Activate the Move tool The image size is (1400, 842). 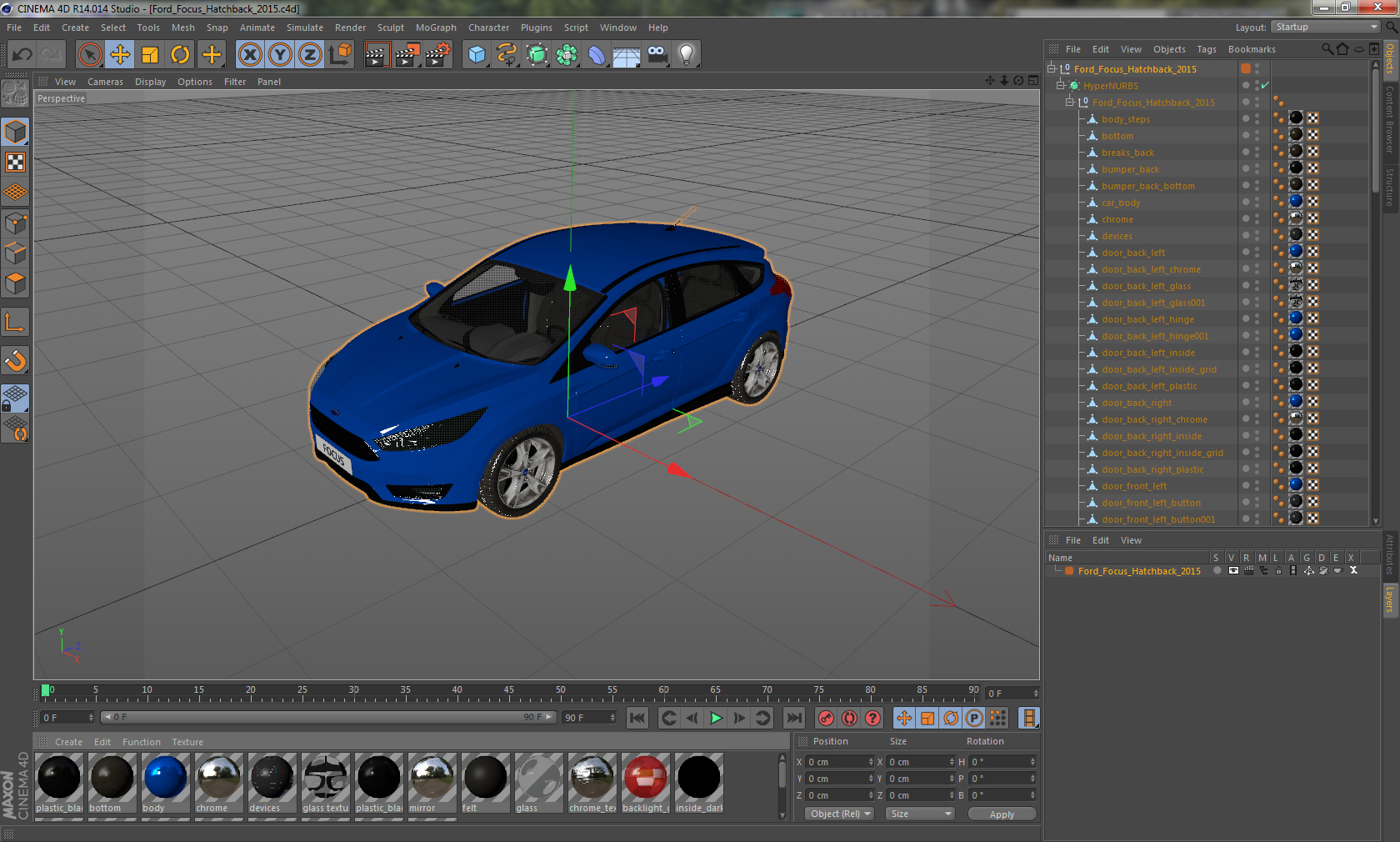coord(120,55)
